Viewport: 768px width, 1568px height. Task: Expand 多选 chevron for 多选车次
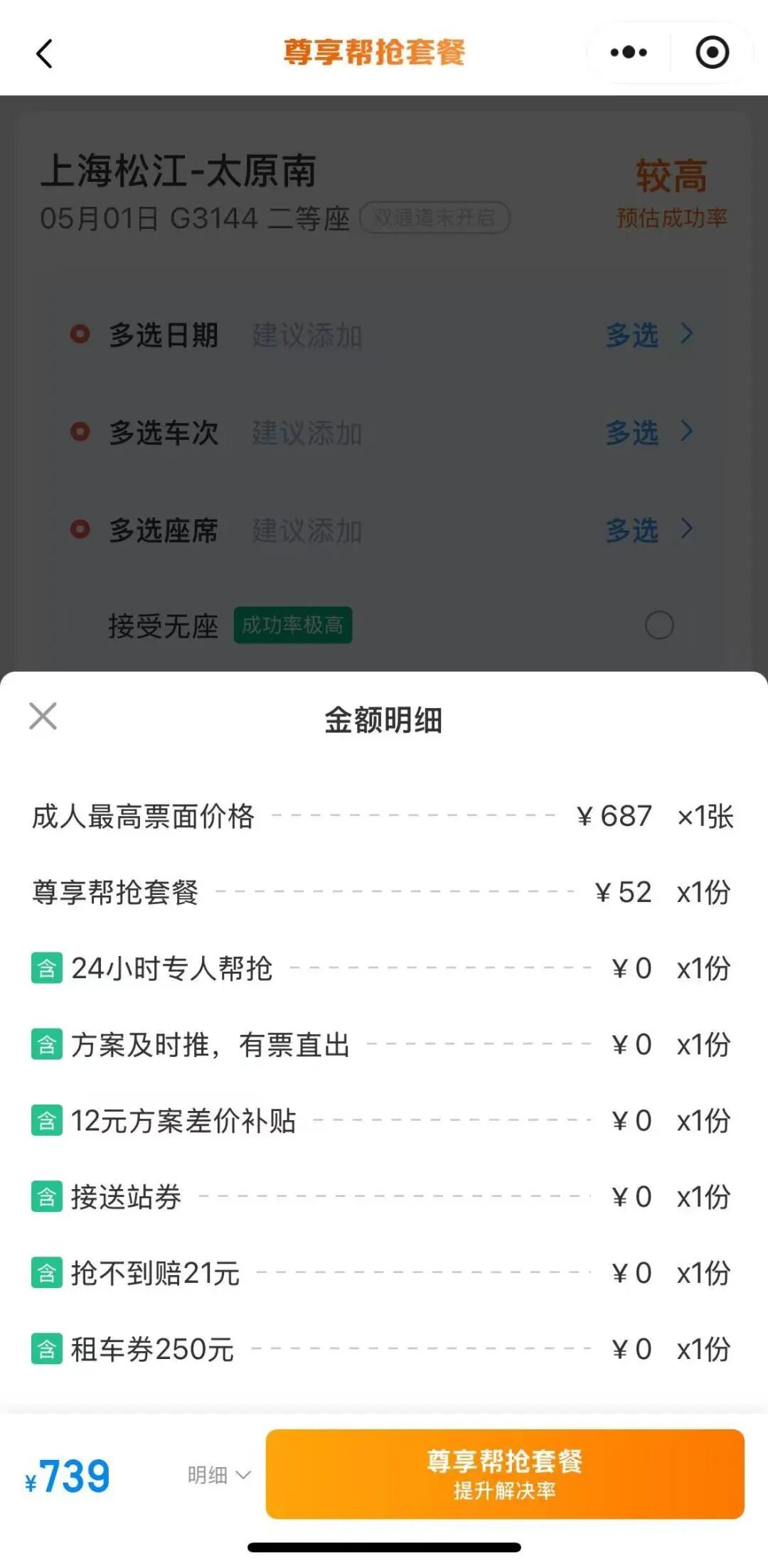tap(686, 431)
